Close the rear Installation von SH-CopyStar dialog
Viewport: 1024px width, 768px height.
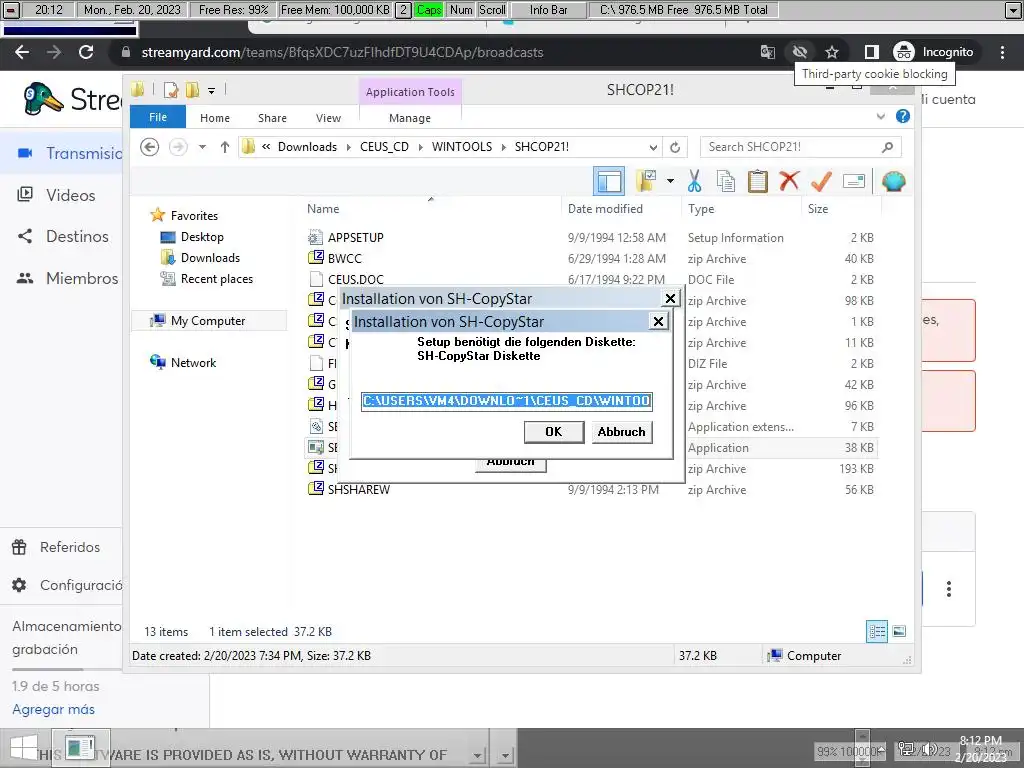670,298
